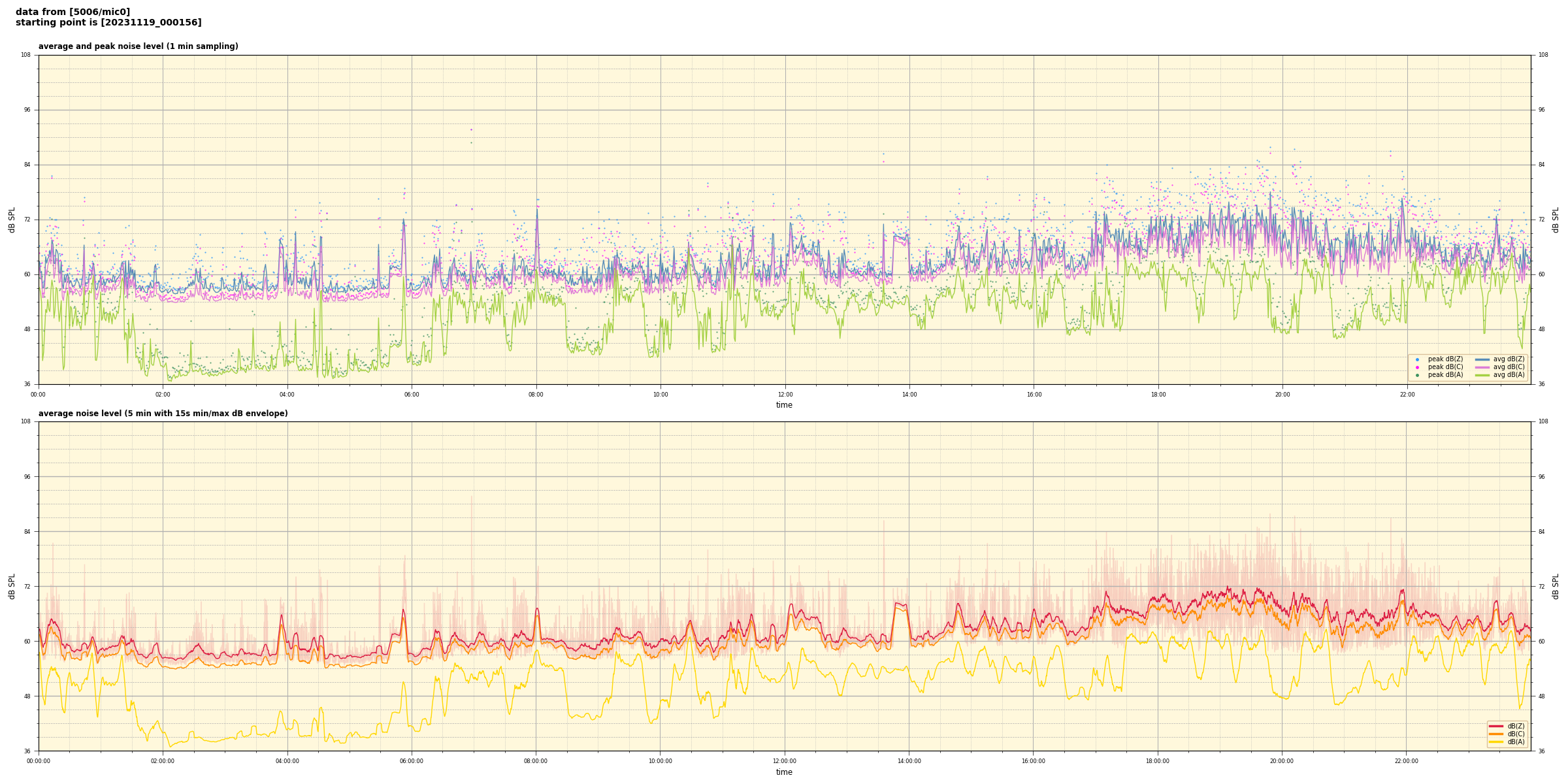Click the 22:00:00 tick label on the lower chart
1568x784 pixels.
pos(1407,761)
